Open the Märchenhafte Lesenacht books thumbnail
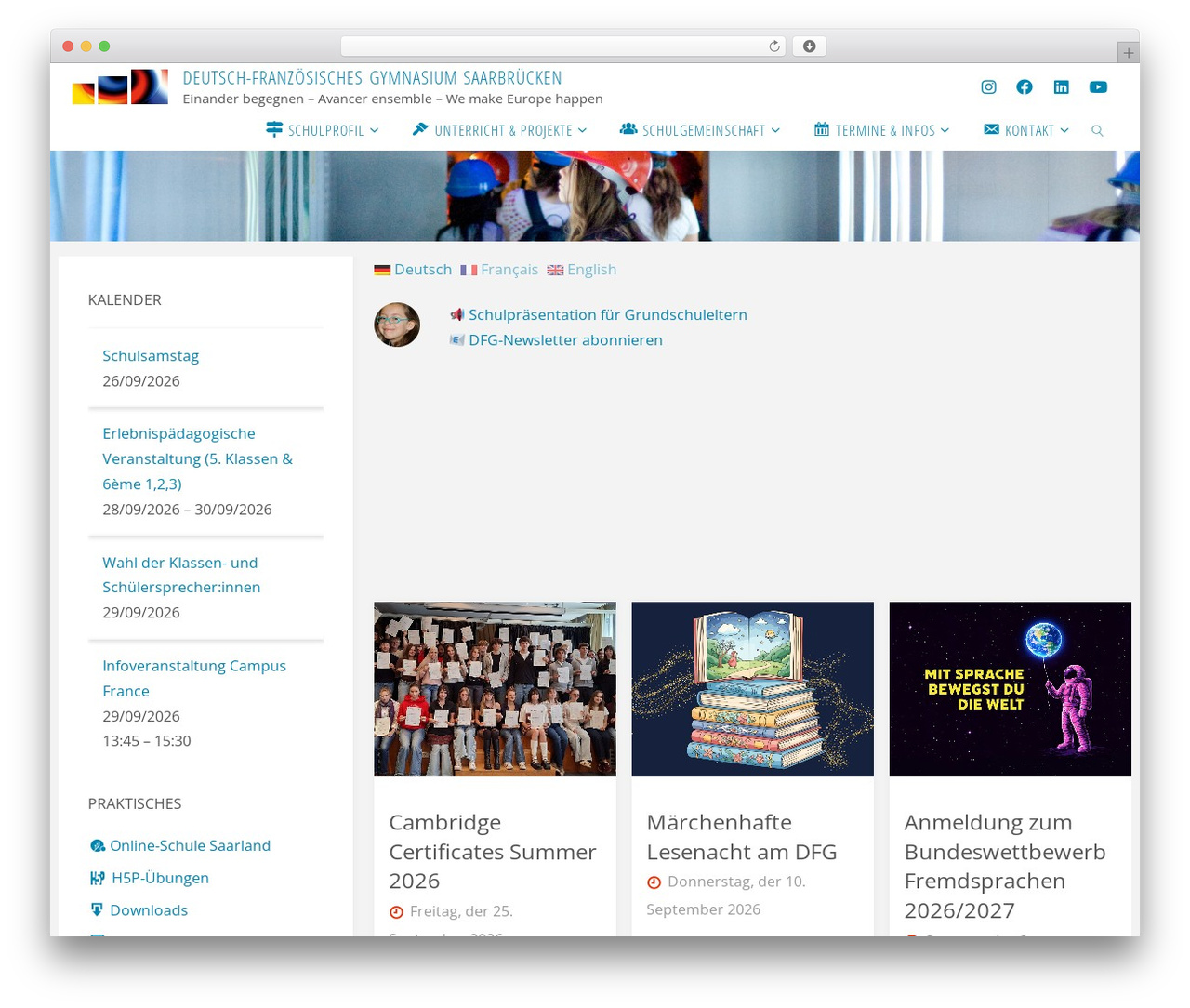The image size is (1190, 1008). 752,689
